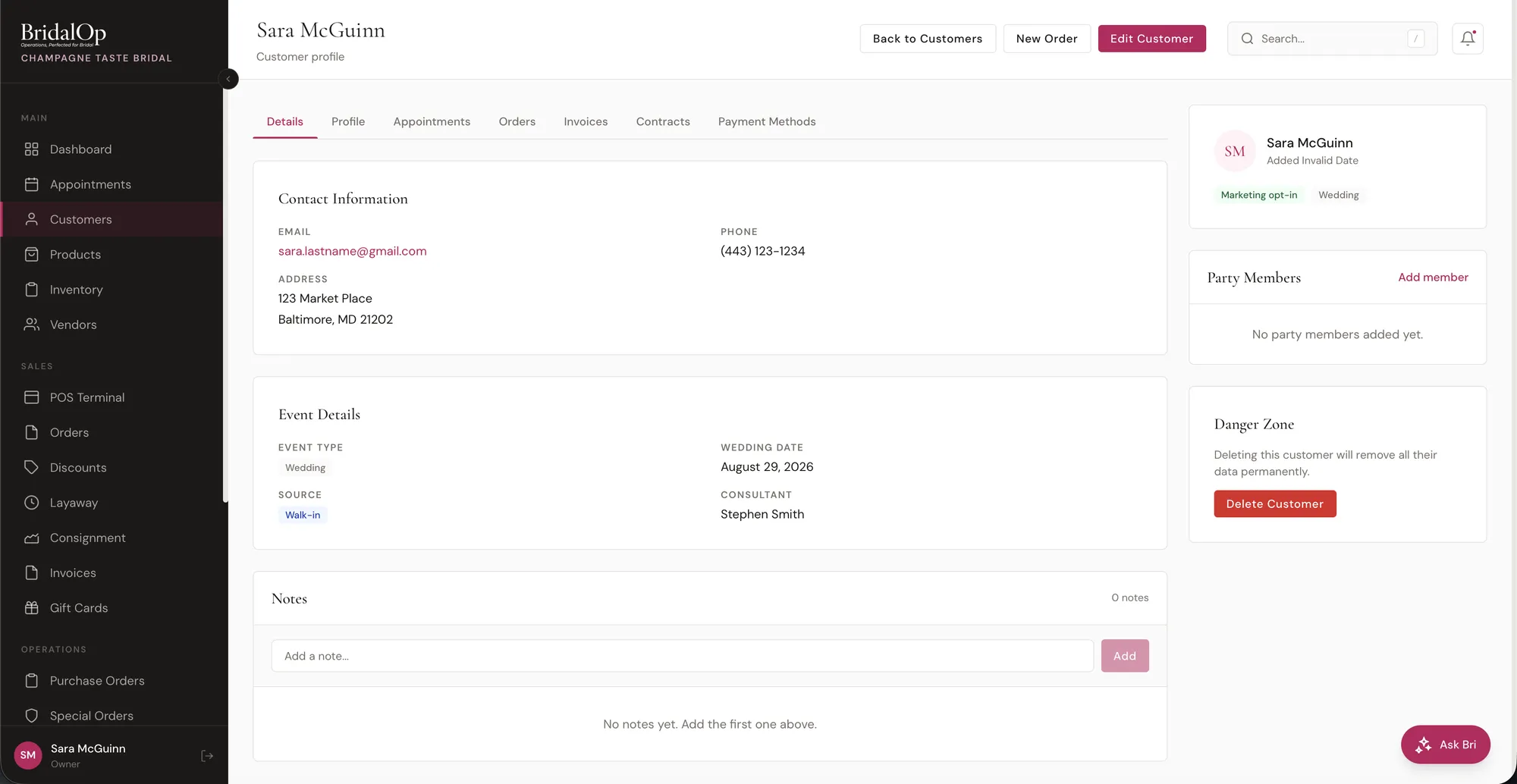Open the Dashboard from the sidebar
Image resolution: width=1517 pixels, height=784 pixels.
click(78, 149)
